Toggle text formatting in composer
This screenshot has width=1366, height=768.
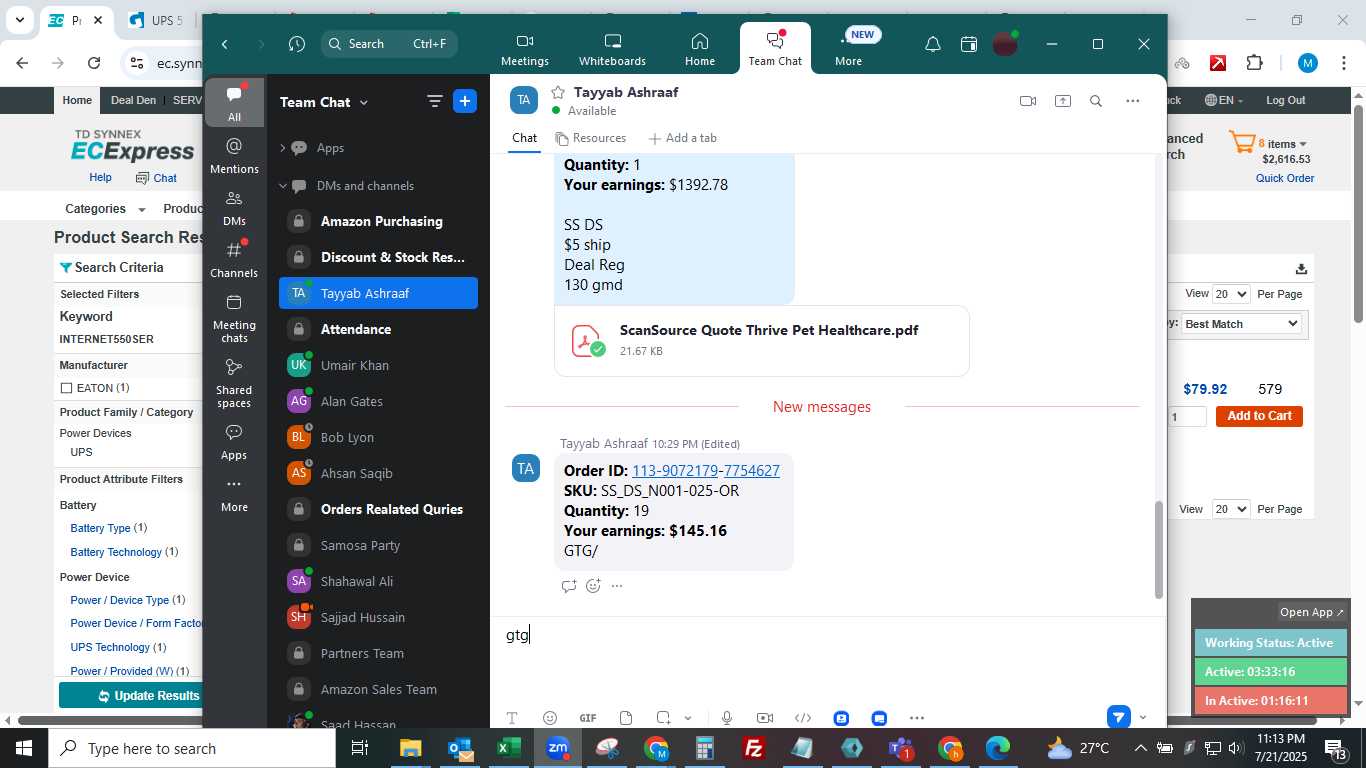[x=512, y=718]
